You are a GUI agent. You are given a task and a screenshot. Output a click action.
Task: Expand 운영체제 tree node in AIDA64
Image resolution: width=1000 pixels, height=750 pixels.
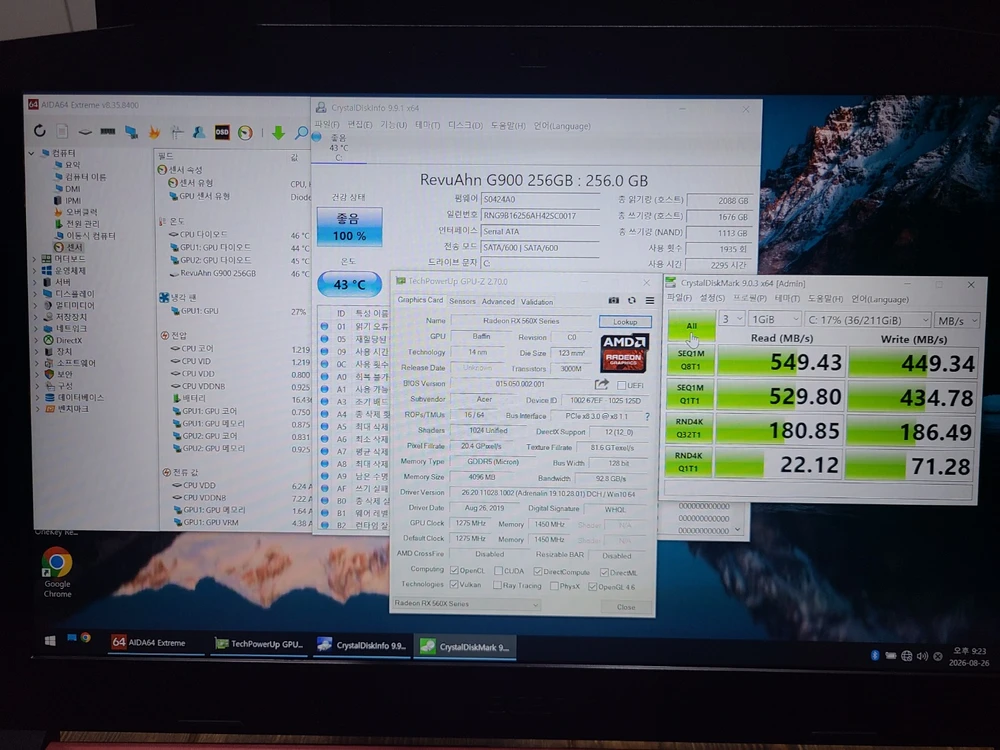[34, 270]
